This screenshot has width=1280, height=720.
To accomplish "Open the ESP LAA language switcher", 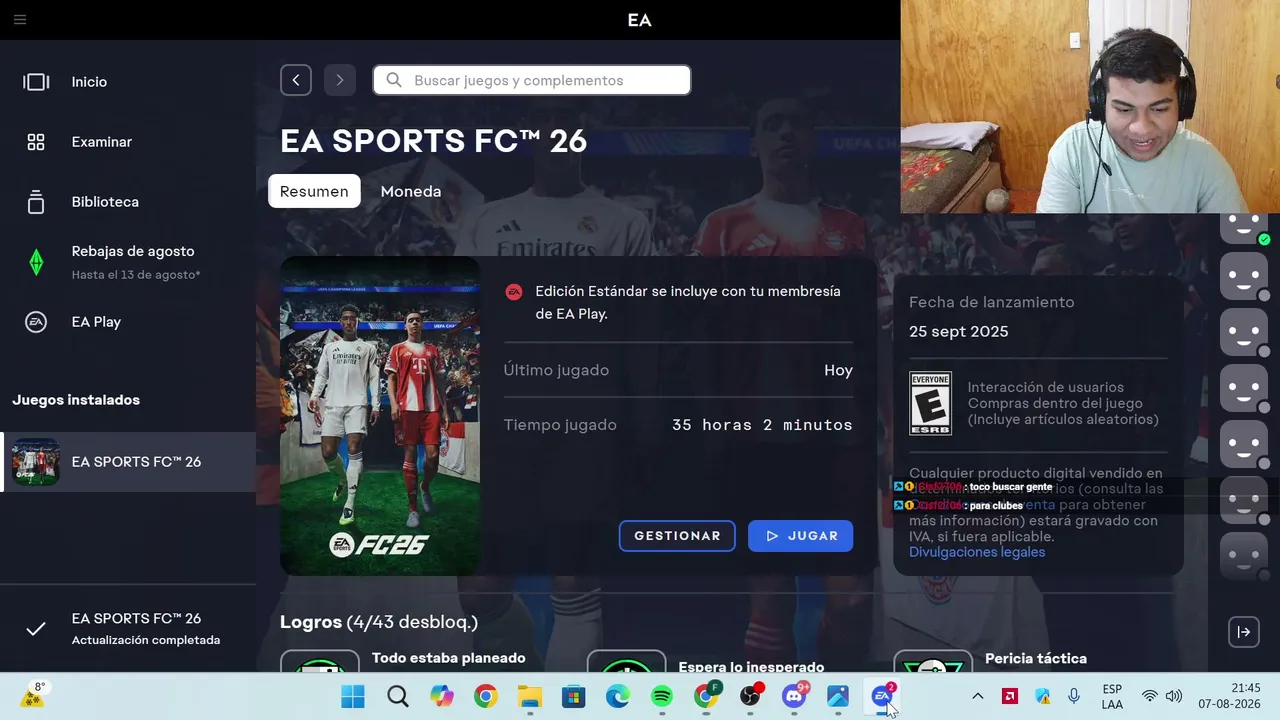I will tap(1112, 696).
